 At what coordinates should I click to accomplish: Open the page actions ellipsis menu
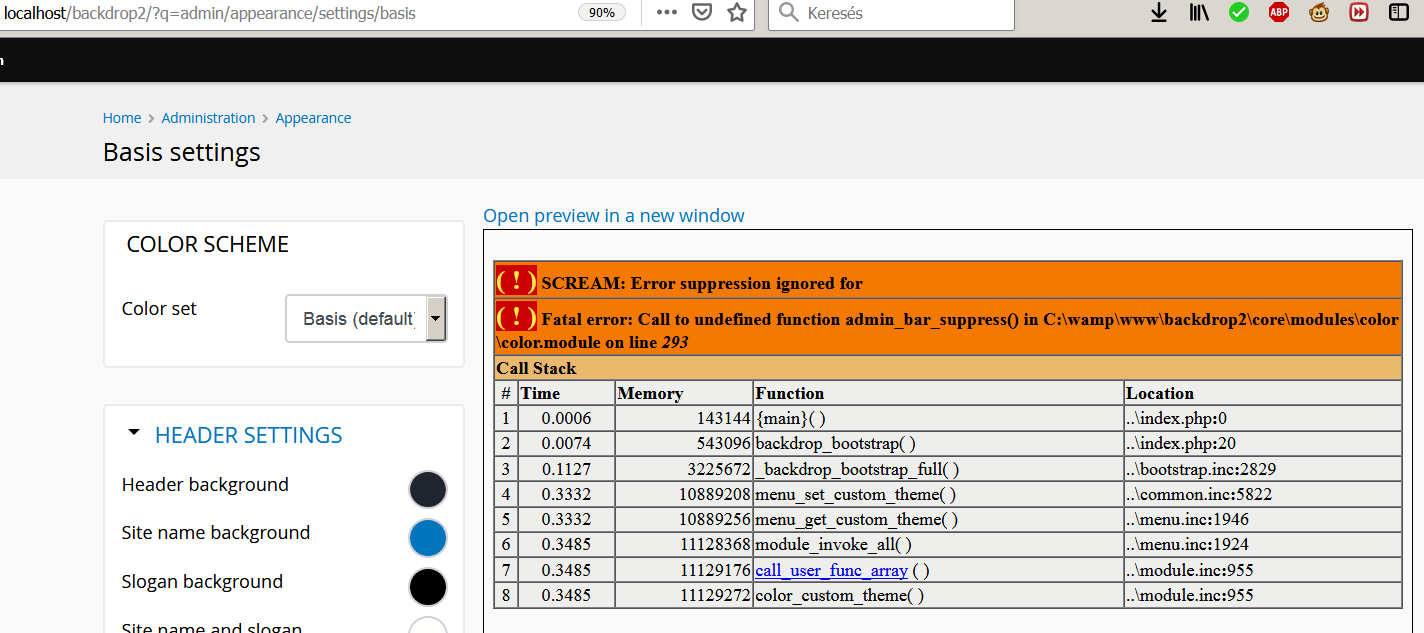point(665,13)
